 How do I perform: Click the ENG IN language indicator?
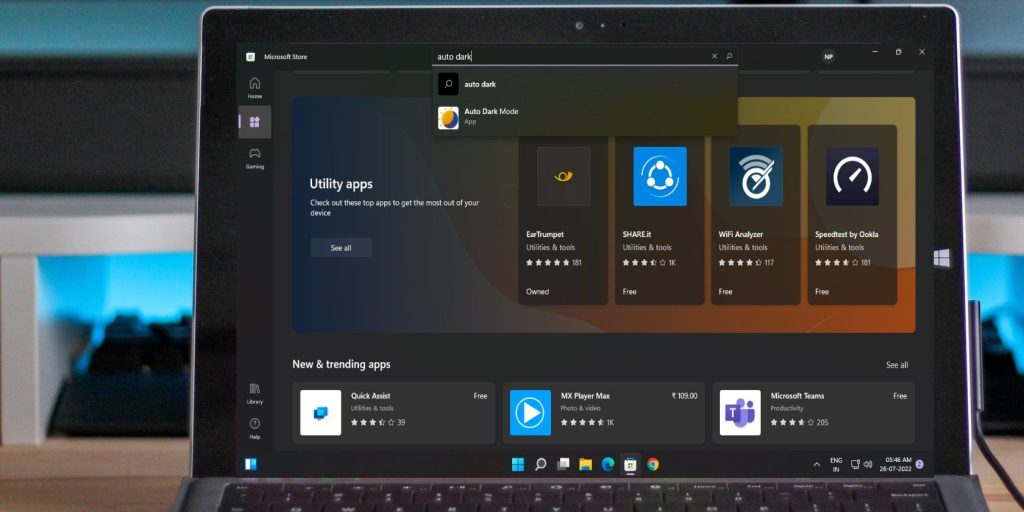(836, 464)
